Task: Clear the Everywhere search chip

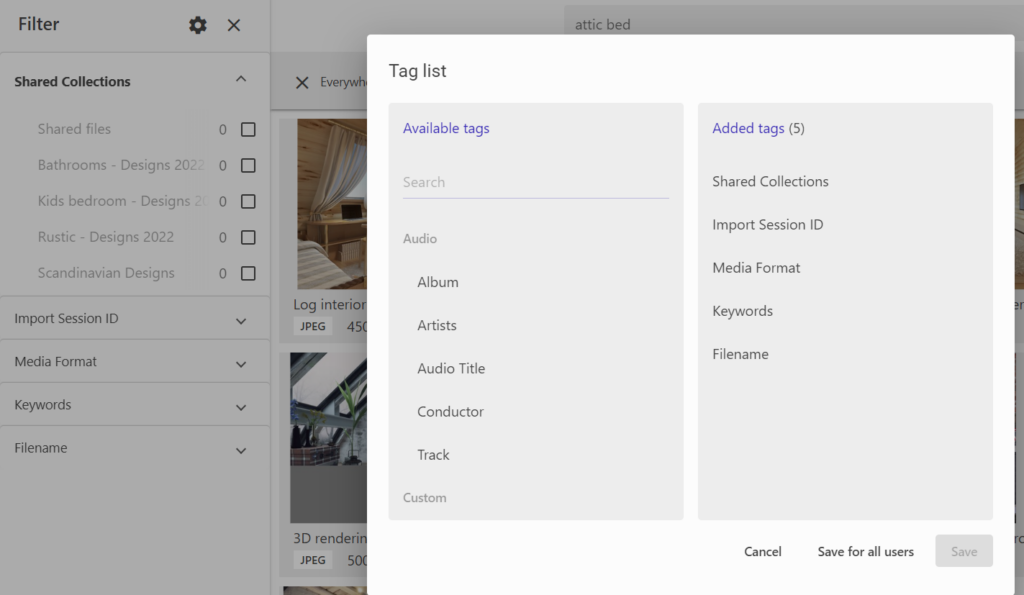Action: pyautogui.click(x=302, y=83)
